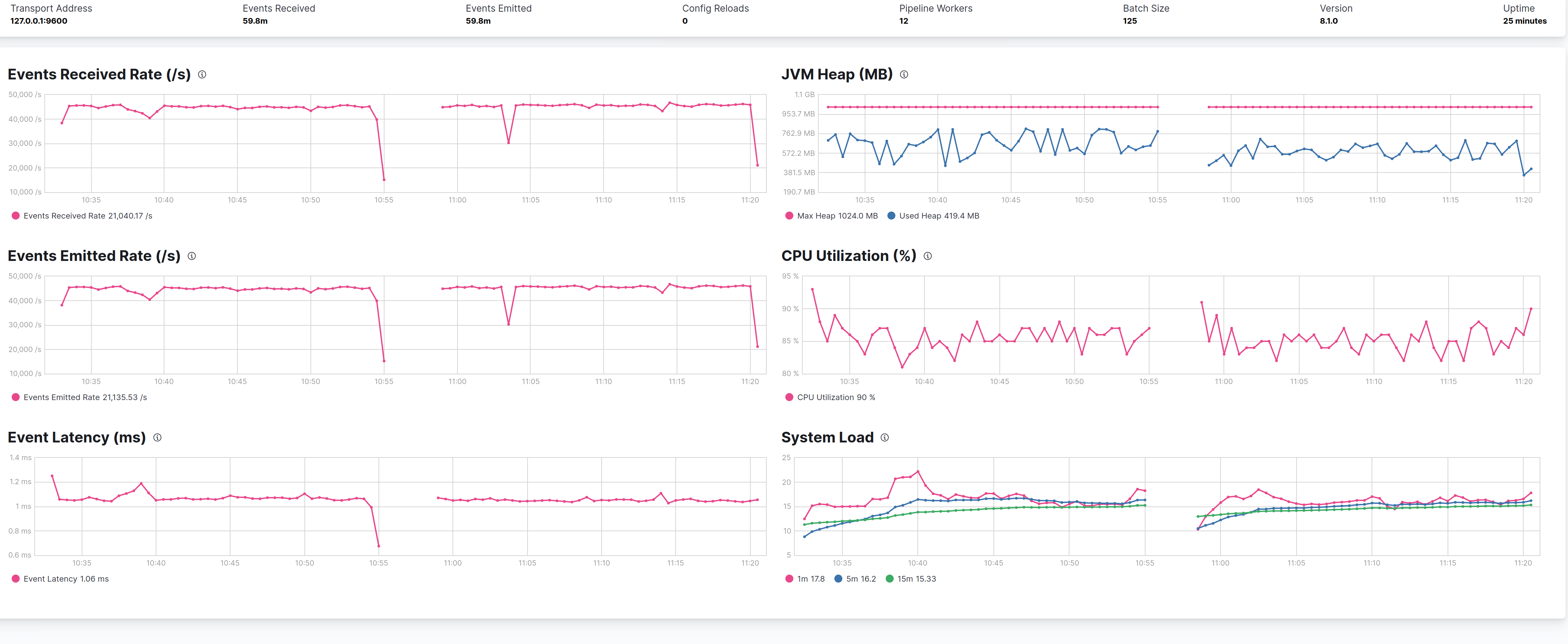Click info icon next to CPU Utilization
Screen dimensions: 1568x644
[928, 256]
